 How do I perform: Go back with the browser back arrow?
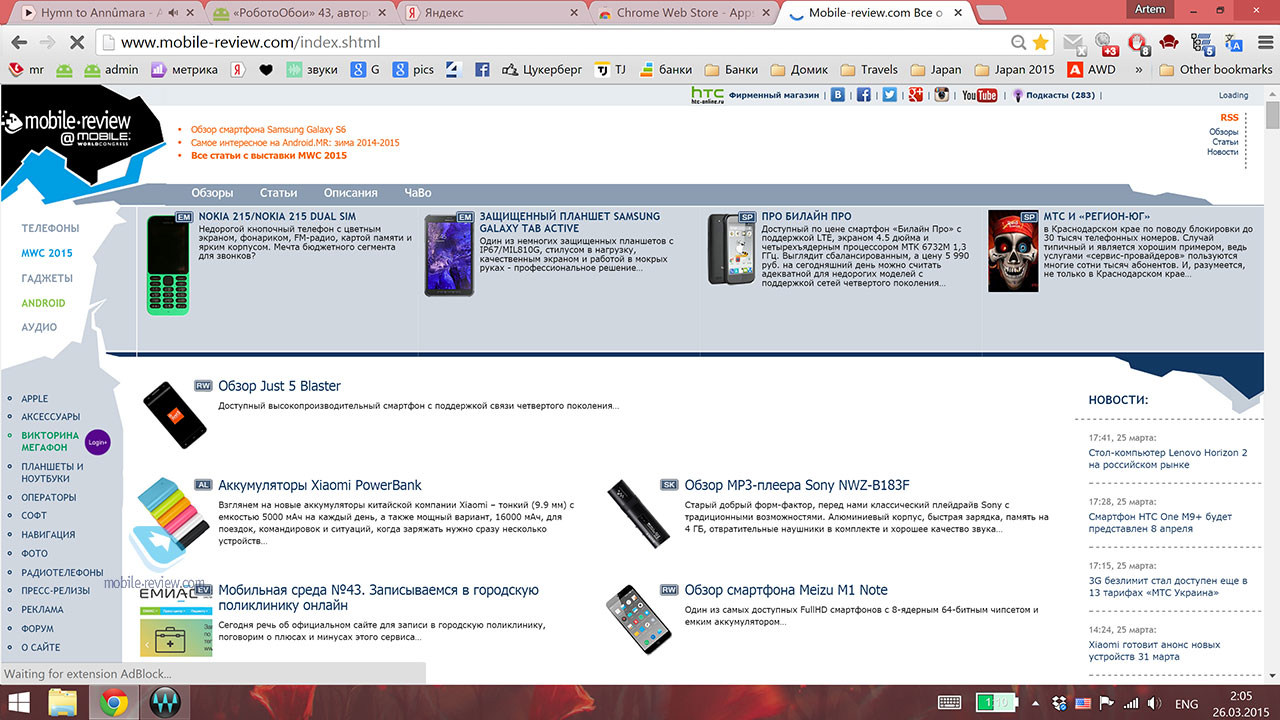coord(18,43)
